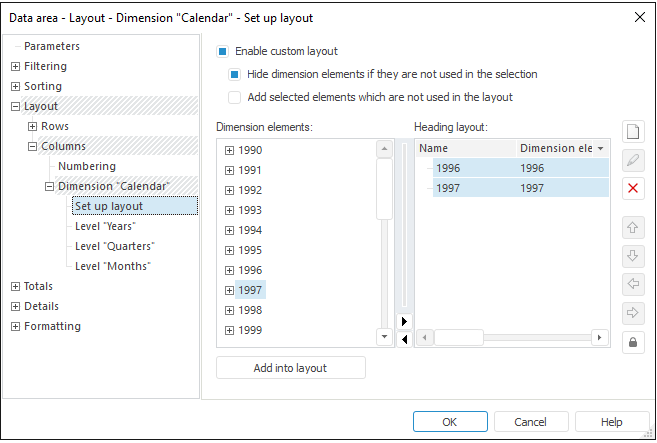Click the right arrow indent icon
Image resolution: width=657 pixels, height=443 pixels.
[632, 312]
